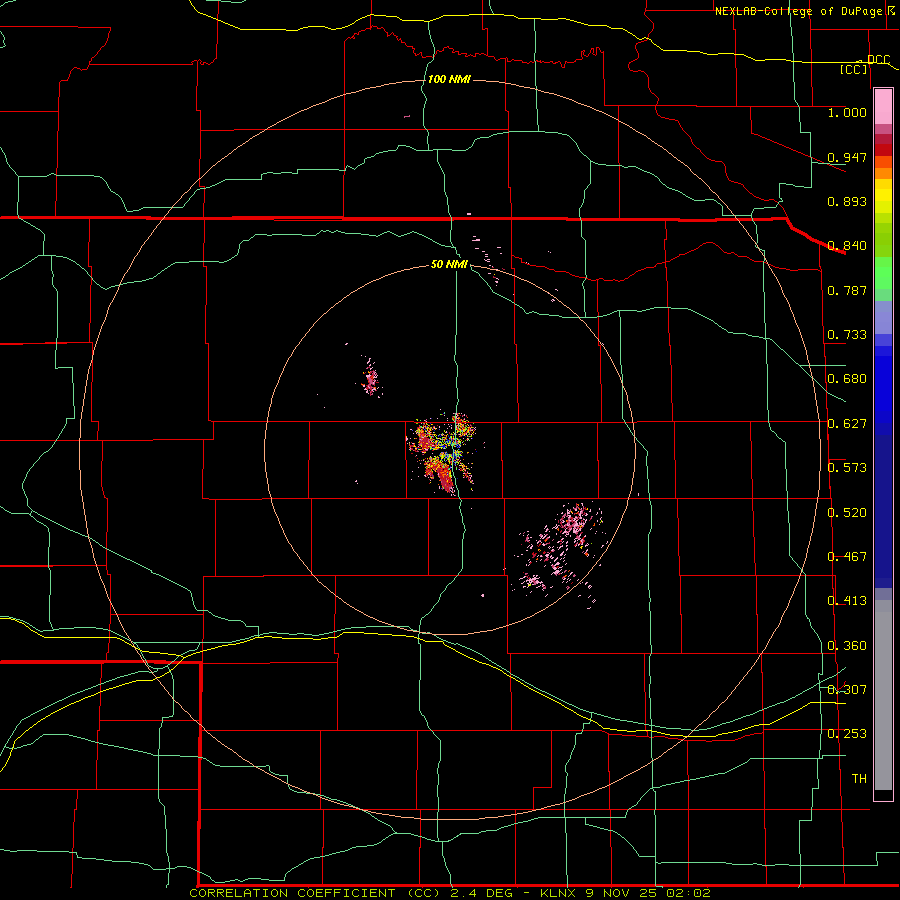900x900 pixels.
Task: Click the TH threshold label on the scale
Action: click(859, 779)
